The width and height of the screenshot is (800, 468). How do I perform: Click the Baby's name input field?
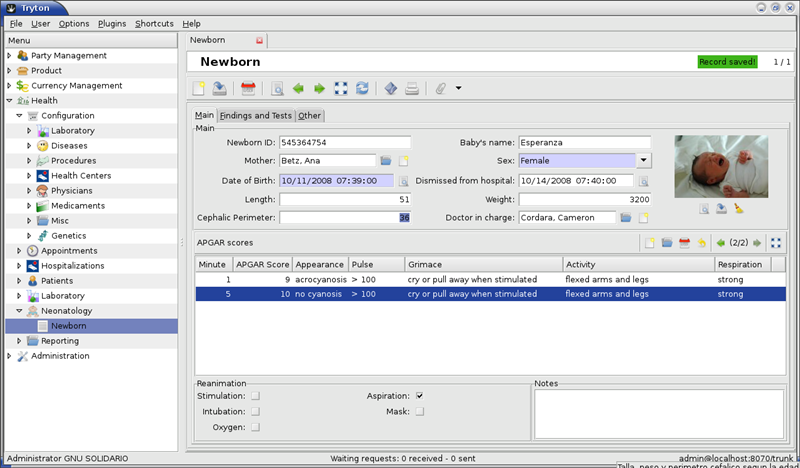[x=584, y=142]
